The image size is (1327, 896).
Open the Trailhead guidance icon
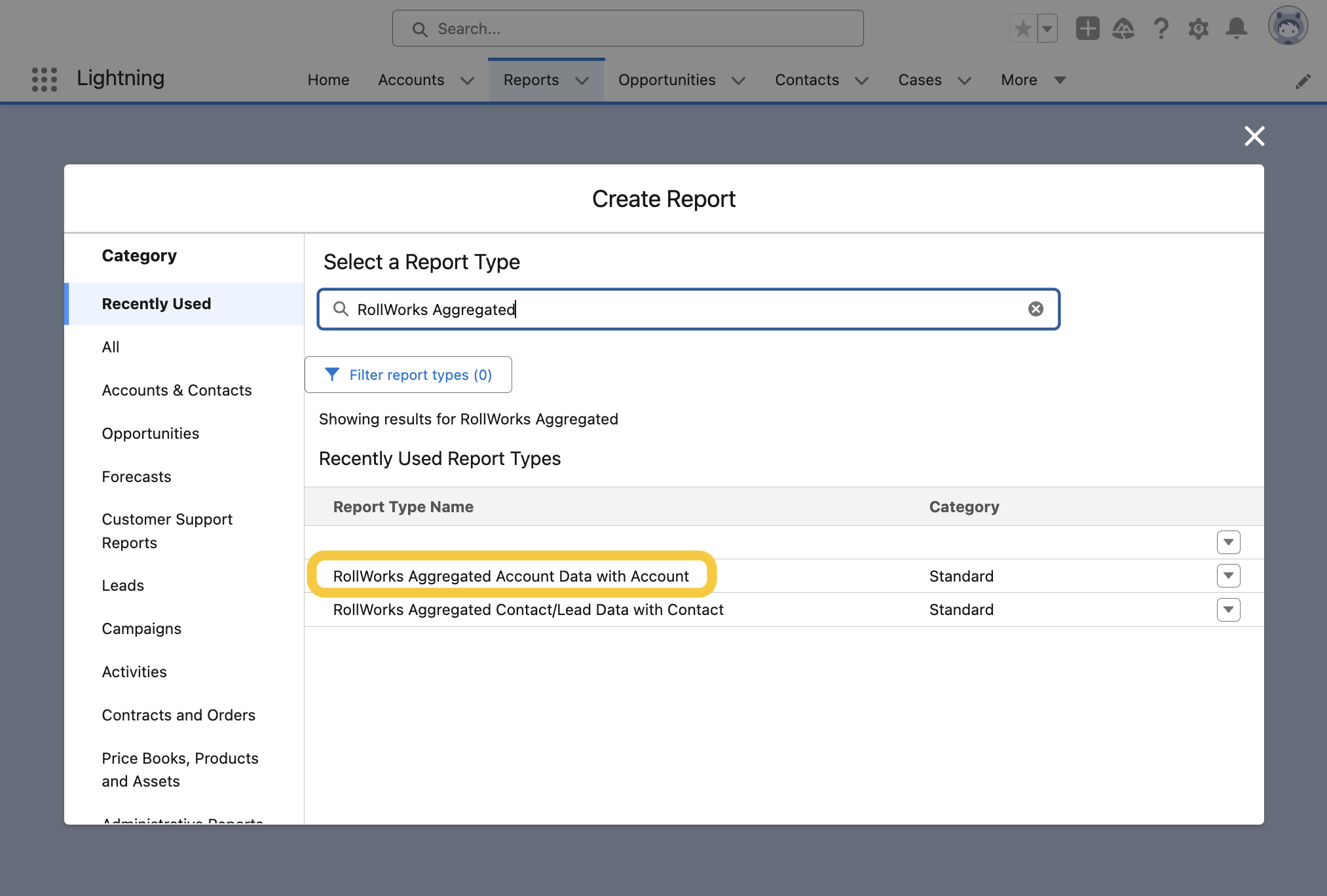(x=1123, y=29)
